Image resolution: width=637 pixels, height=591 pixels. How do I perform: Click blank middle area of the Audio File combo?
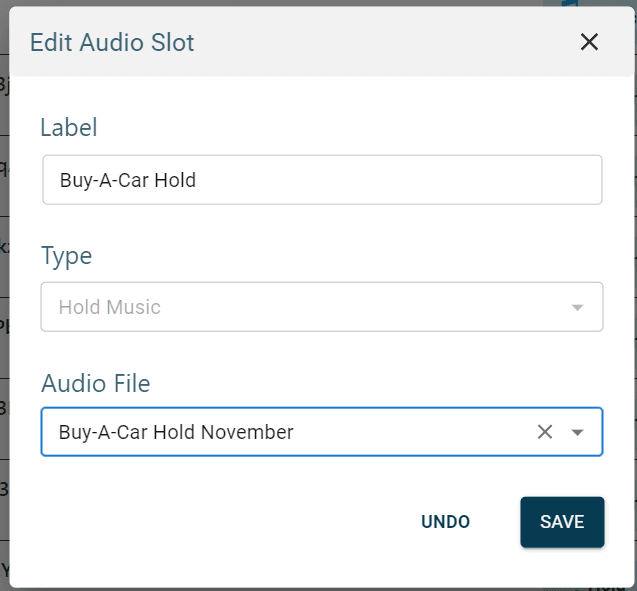click(410, 432)
